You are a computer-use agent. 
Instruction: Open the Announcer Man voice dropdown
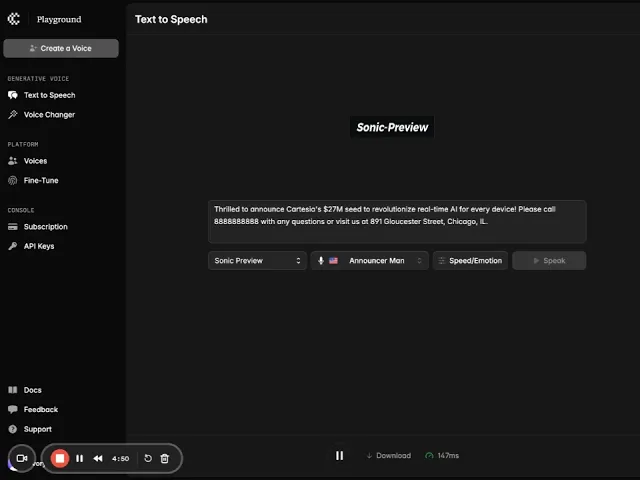point(369,260)
